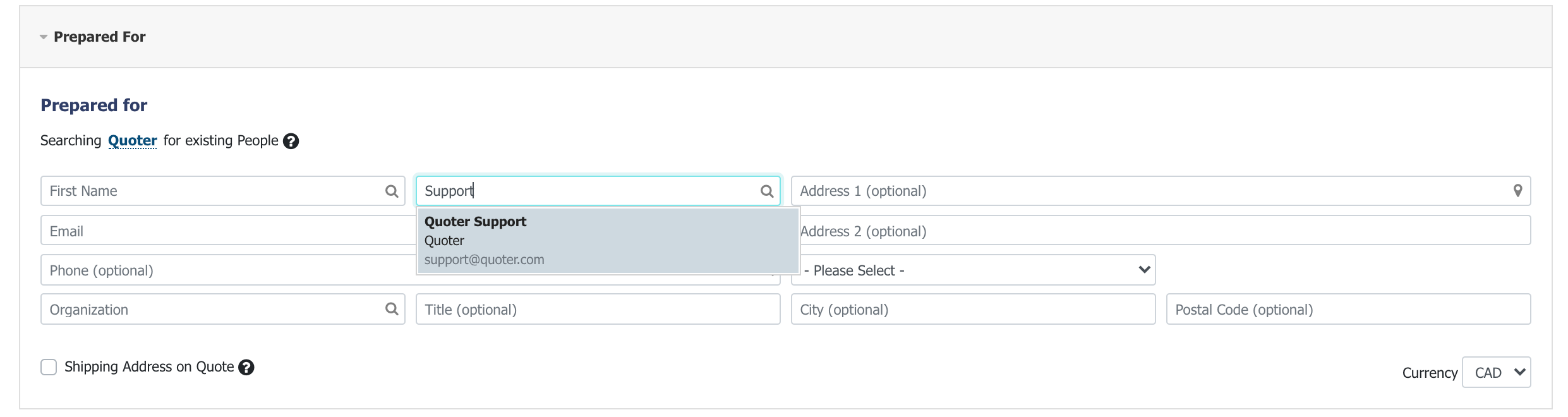Image resolution: width=1568 pixels, height=417 pixels.
Task: Open help icon beside existing People
Action: click(291, 141)
